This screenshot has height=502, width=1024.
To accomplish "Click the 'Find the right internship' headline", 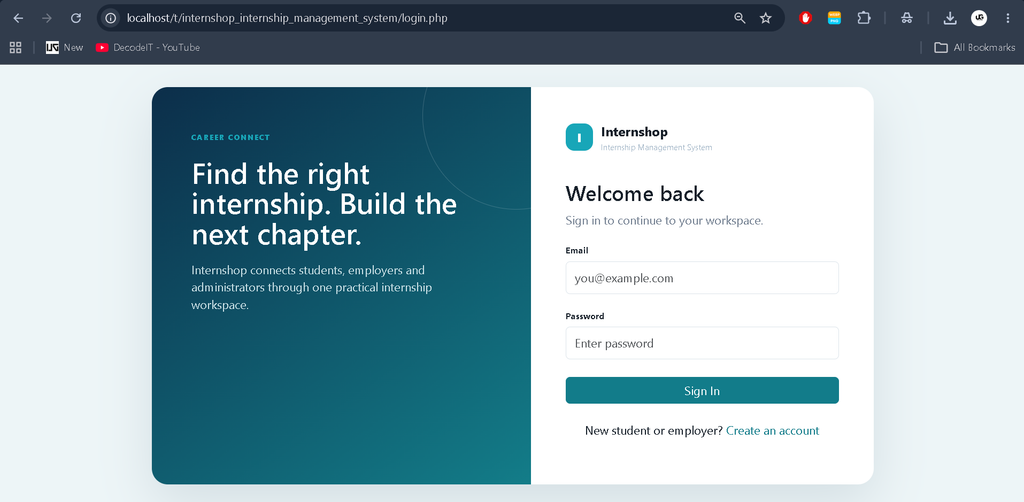I will click(x=324, y=205).
